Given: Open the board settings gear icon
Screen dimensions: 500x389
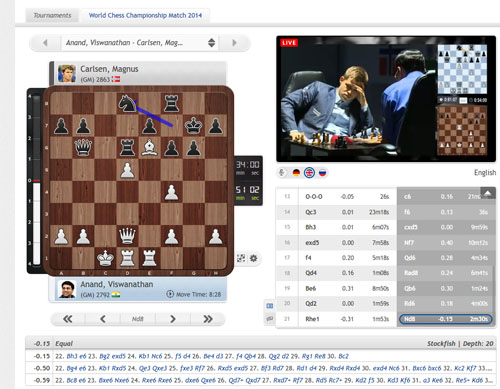Looking at the screenshot, I should [254, 258].
